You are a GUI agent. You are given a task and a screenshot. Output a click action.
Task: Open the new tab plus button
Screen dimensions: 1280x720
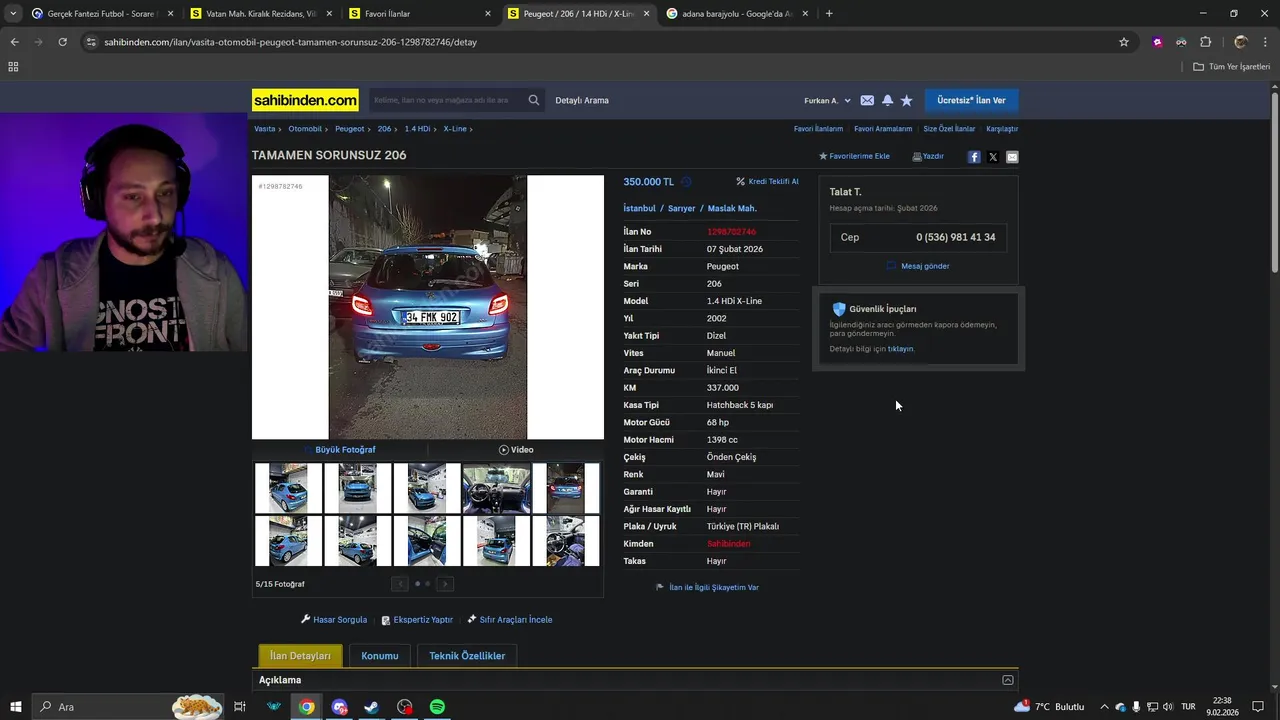829,14
